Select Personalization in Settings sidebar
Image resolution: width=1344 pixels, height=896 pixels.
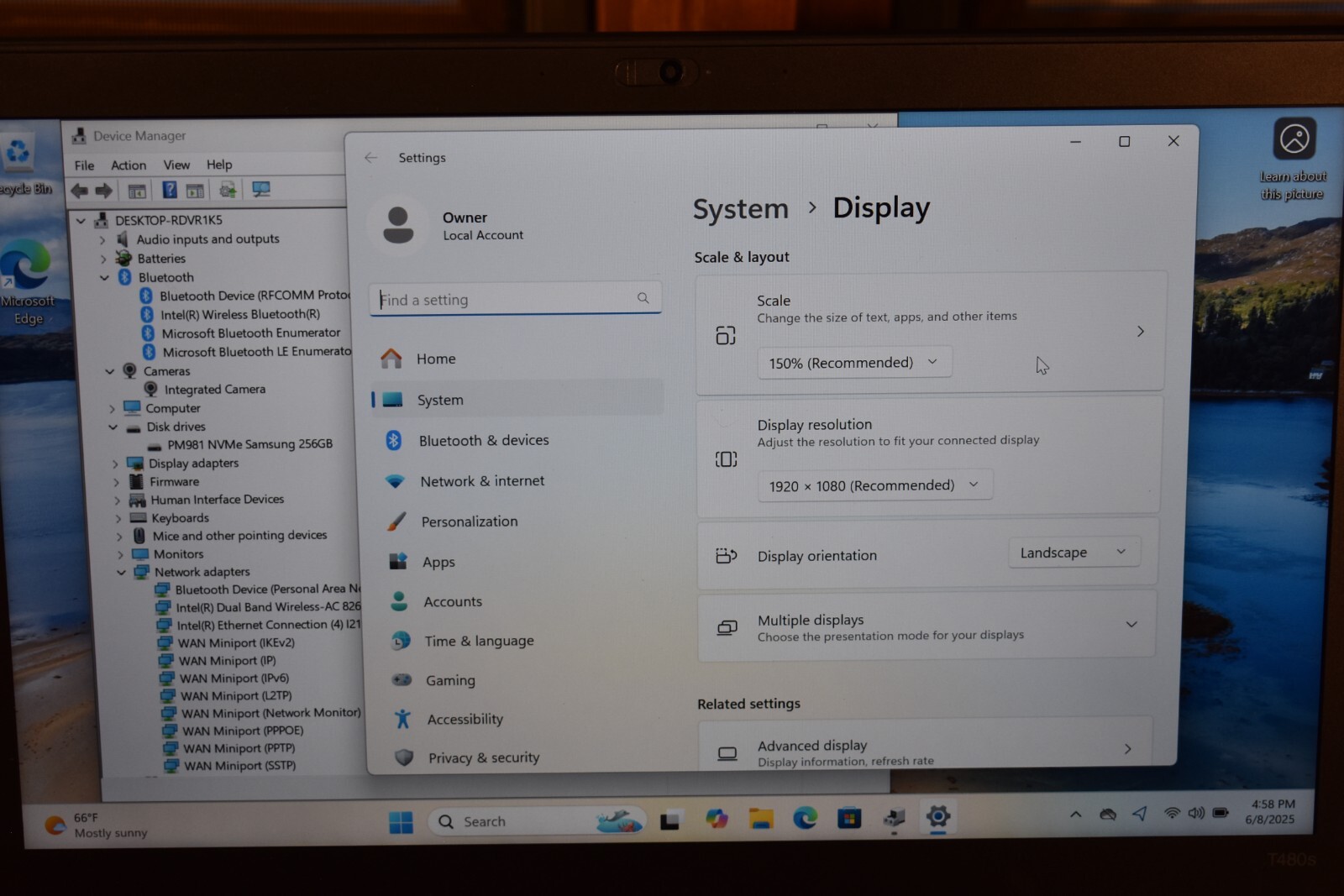519,521
